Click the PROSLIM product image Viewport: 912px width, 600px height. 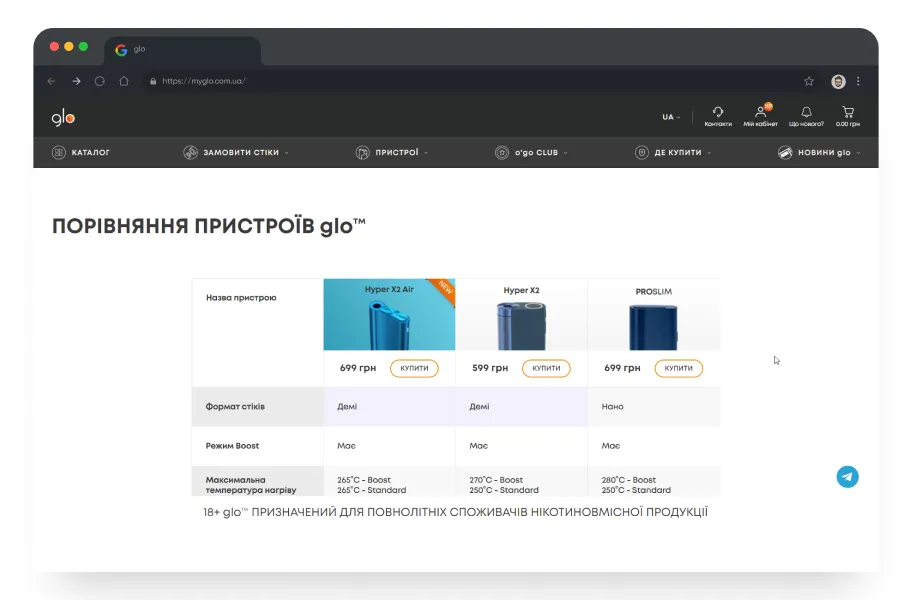(x=654, y=327)
